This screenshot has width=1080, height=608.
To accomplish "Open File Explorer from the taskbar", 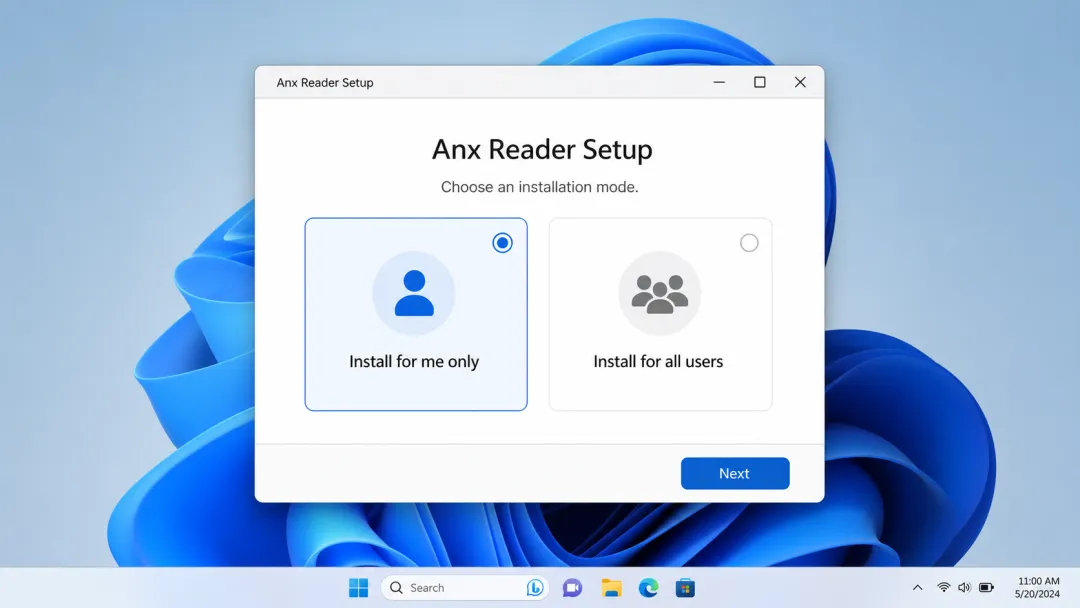I will [x=611, y=587].
